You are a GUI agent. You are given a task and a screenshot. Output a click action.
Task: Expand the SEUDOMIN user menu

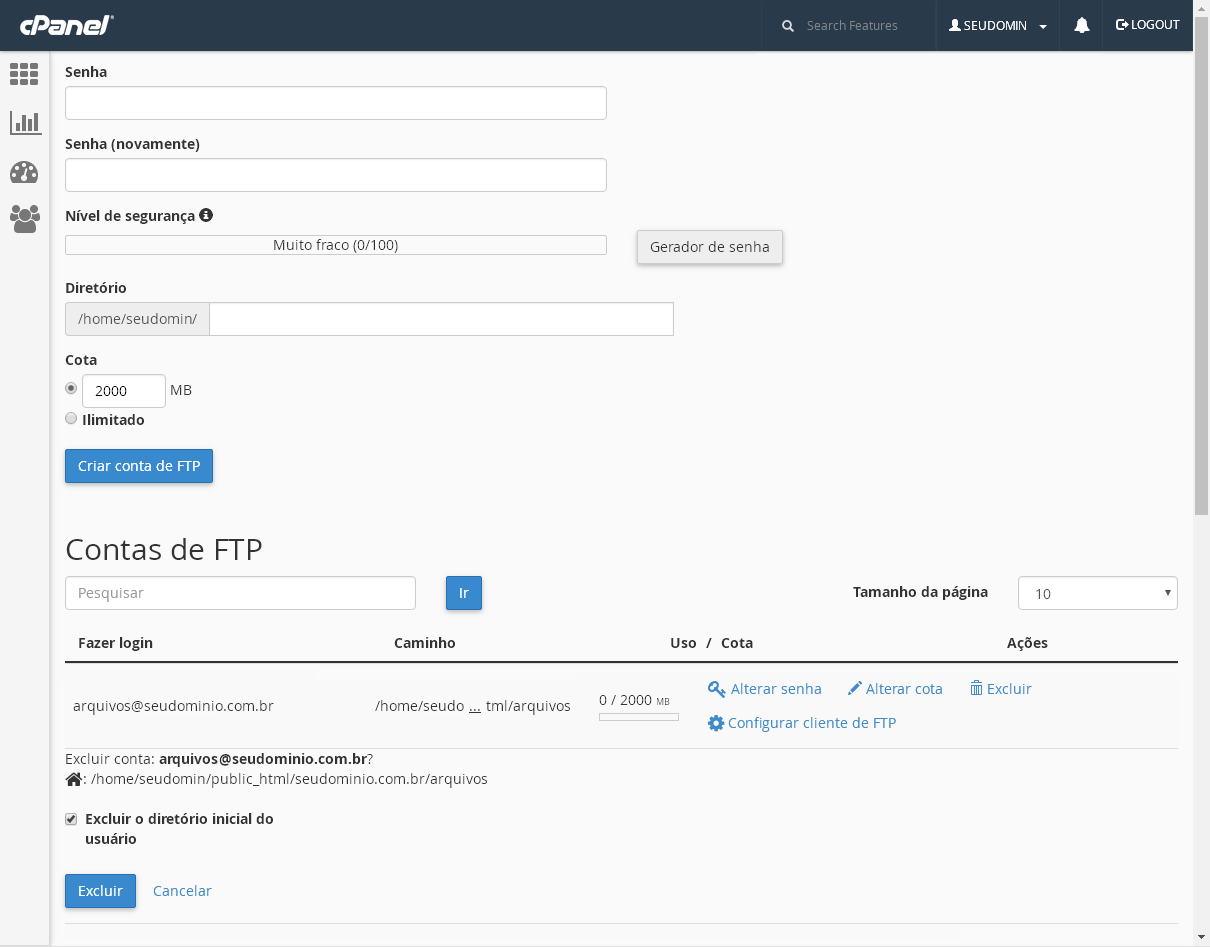point(997,26)
